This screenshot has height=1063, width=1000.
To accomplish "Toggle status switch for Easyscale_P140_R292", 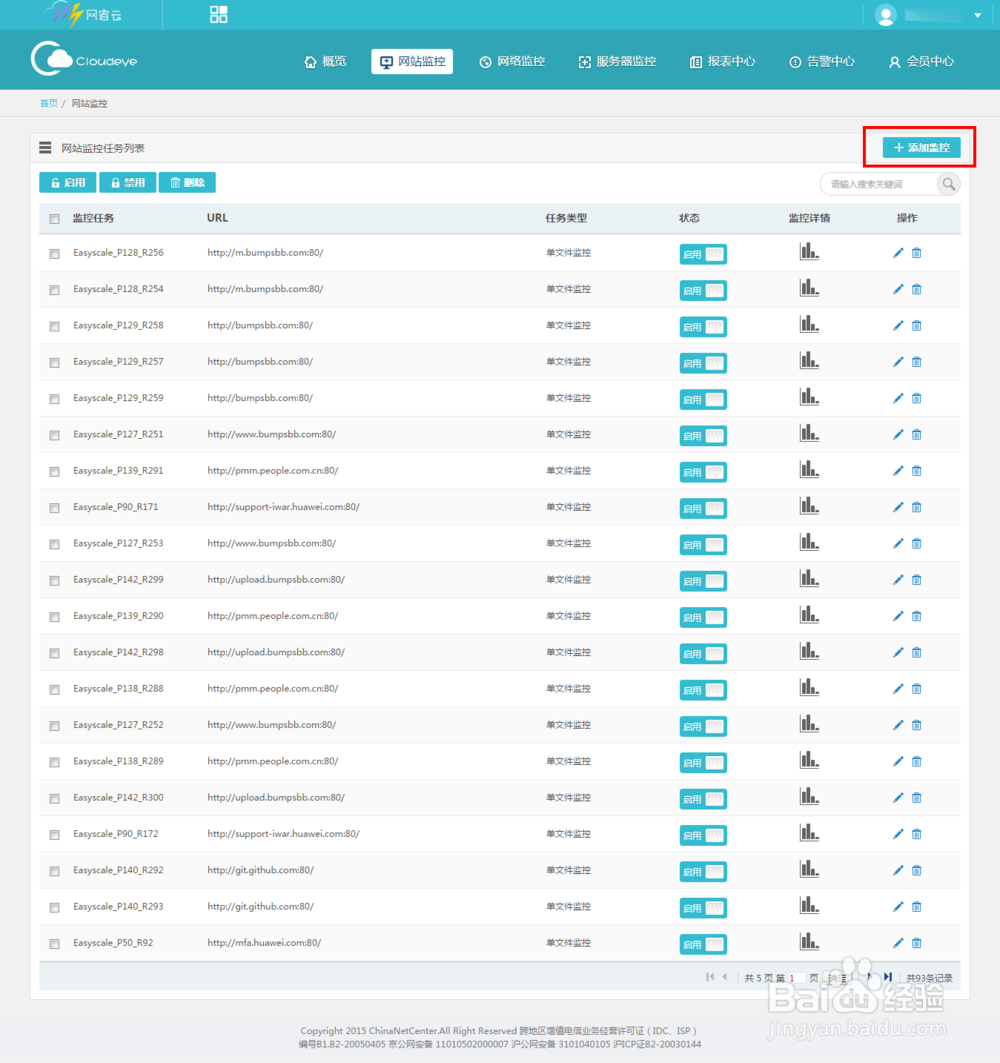I will click(x=703, y=871).
